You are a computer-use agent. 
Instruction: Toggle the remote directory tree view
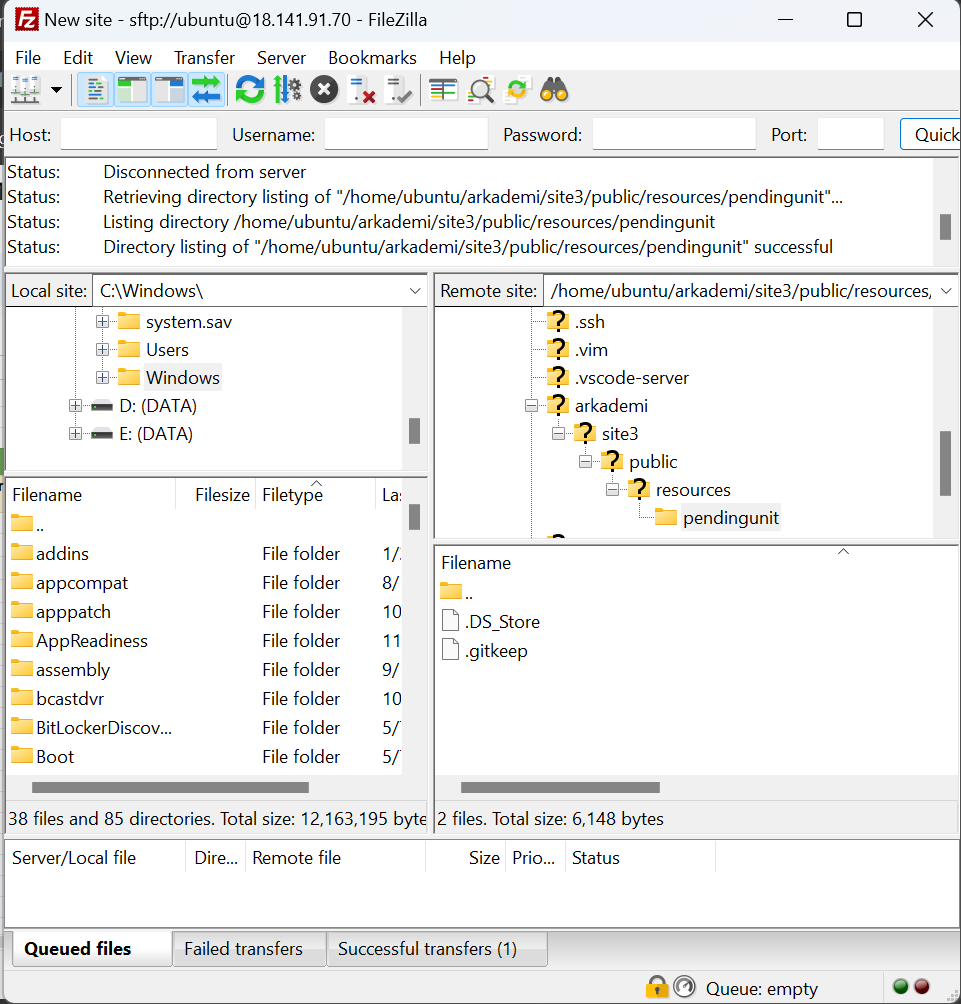(168, 89)
